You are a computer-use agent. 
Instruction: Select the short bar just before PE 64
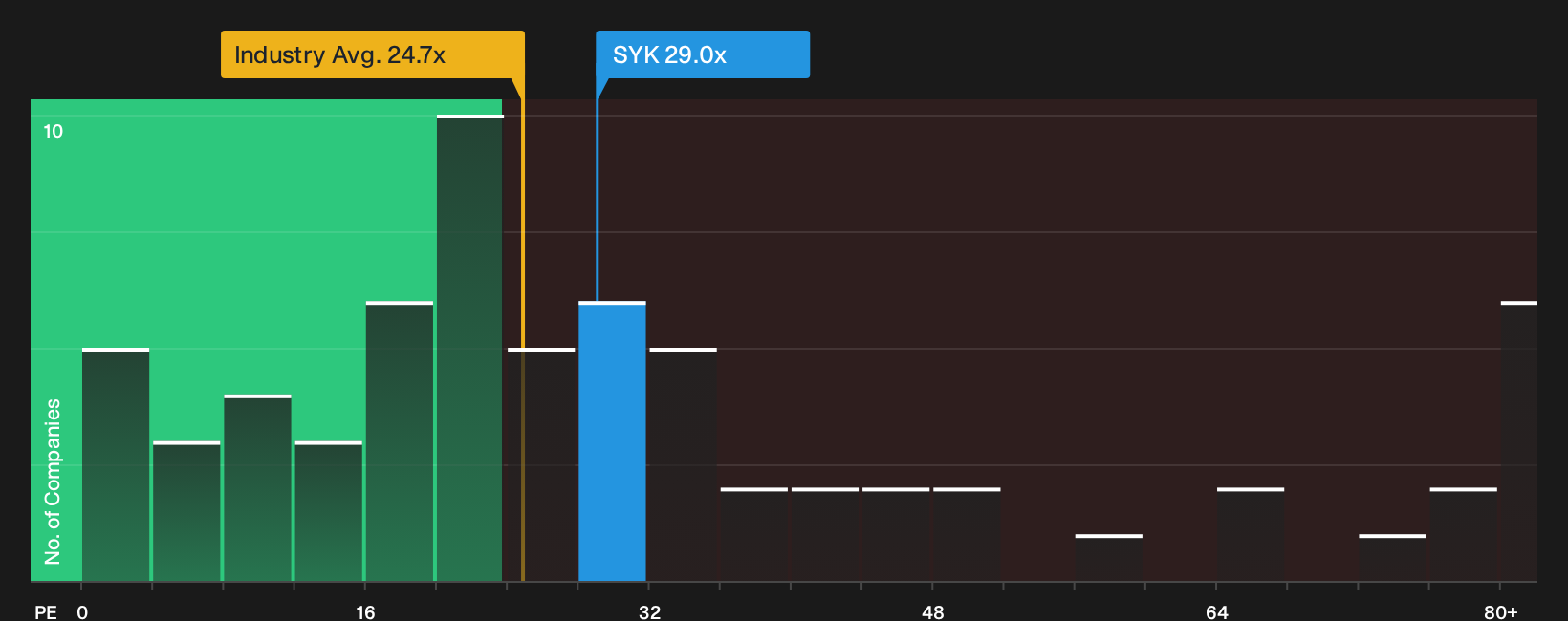click(1109, 558)
